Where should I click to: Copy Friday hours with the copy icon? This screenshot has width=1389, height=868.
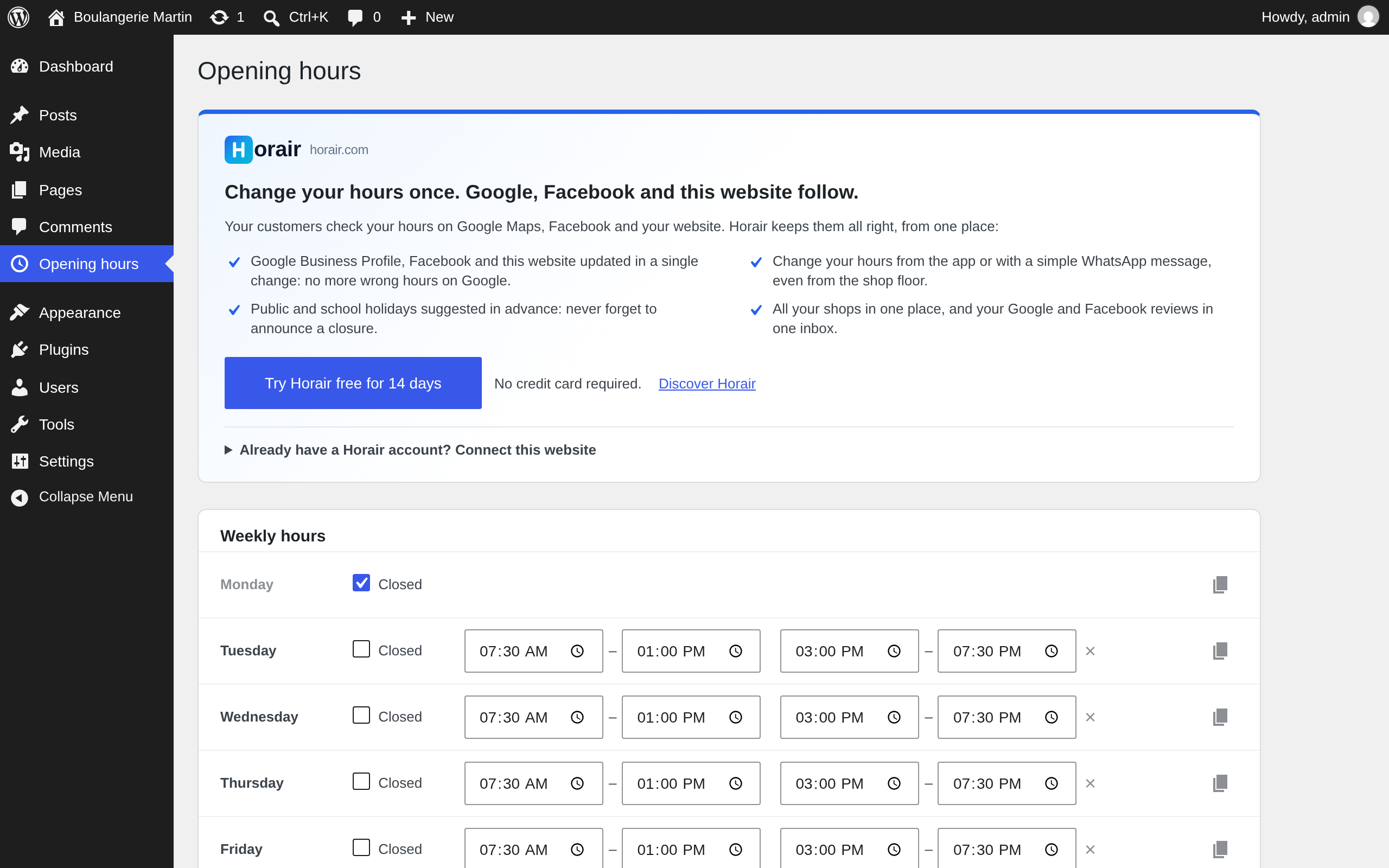1220,849
